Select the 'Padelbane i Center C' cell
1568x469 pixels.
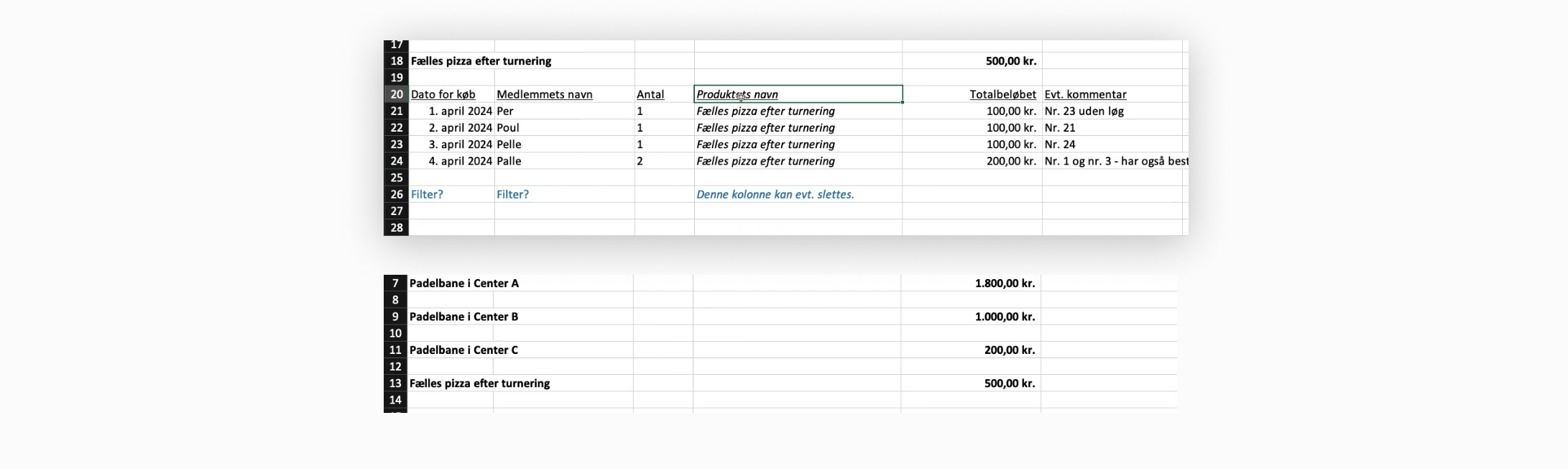(x=464, y=350)
